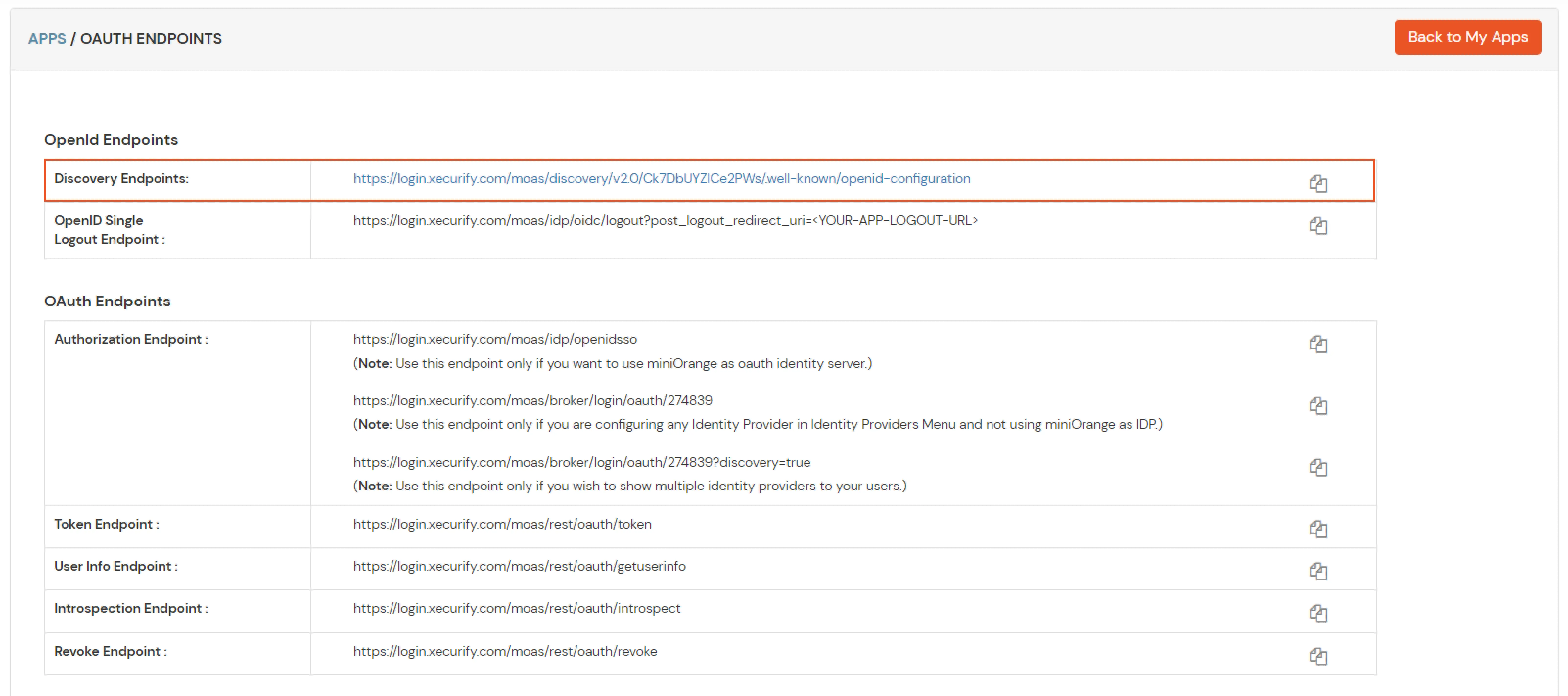1568x696 pixels.
Task: Click the Authorization Endpoint label
Action: coord(131,339)
